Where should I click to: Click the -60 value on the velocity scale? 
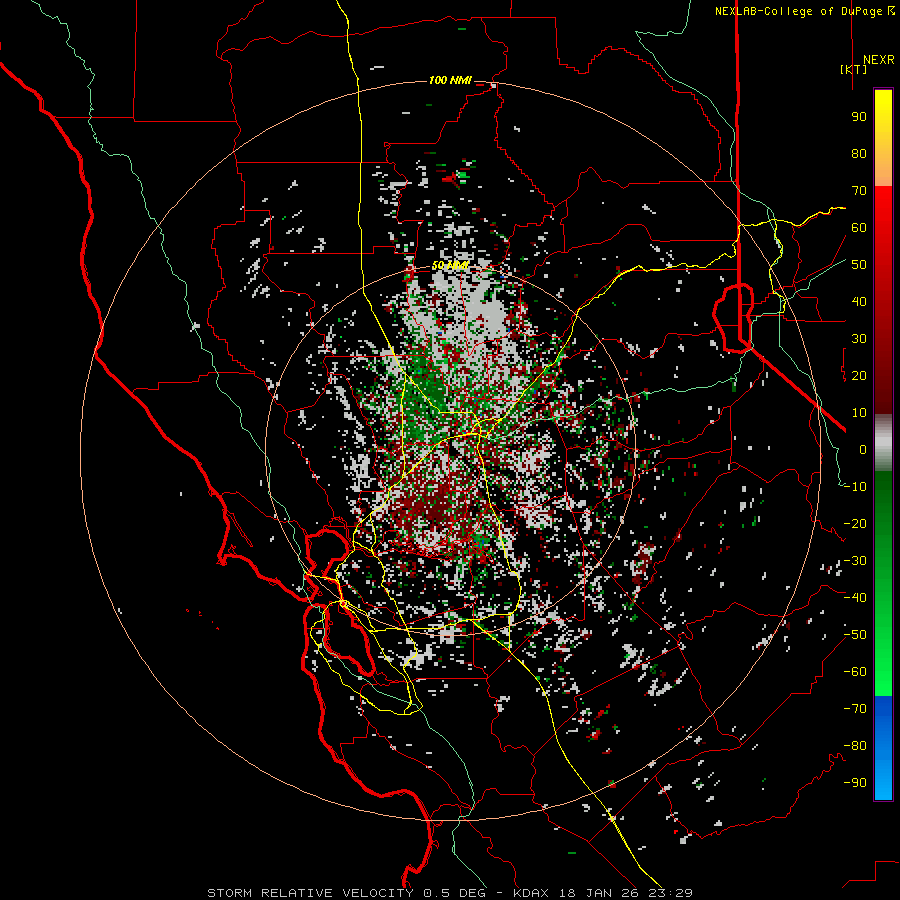[x=855, y=672]
